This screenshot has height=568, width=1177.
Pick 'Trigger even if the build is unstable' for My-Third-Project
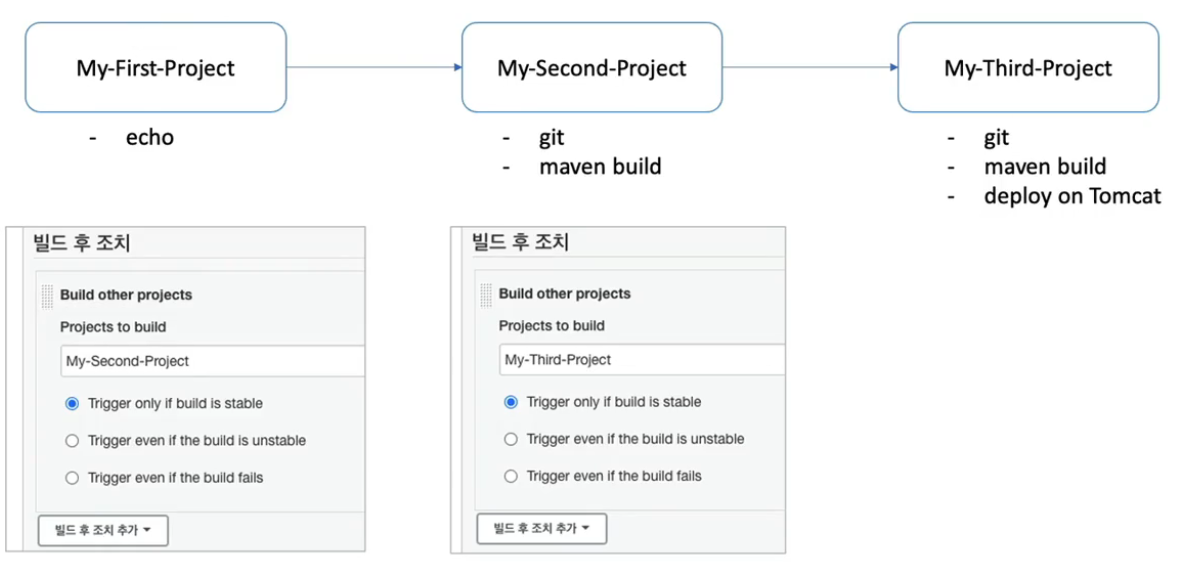[x=511, y=439]
